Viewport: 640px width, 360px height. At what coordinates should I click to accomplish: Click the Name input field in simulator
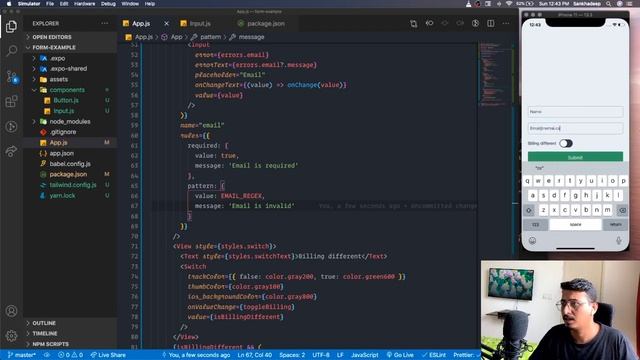pyautogui.click(x=575, y=111)
